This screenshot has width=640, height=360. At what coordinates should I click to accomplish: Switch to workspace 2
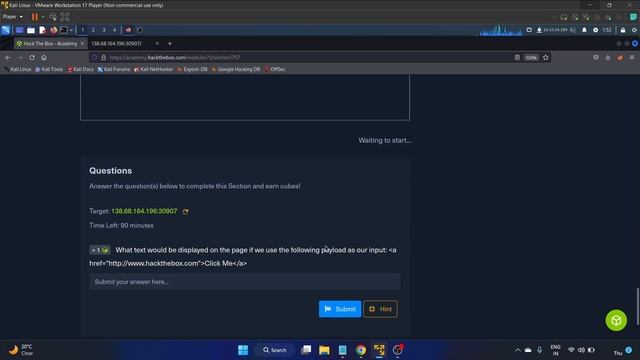coord(93,30)
